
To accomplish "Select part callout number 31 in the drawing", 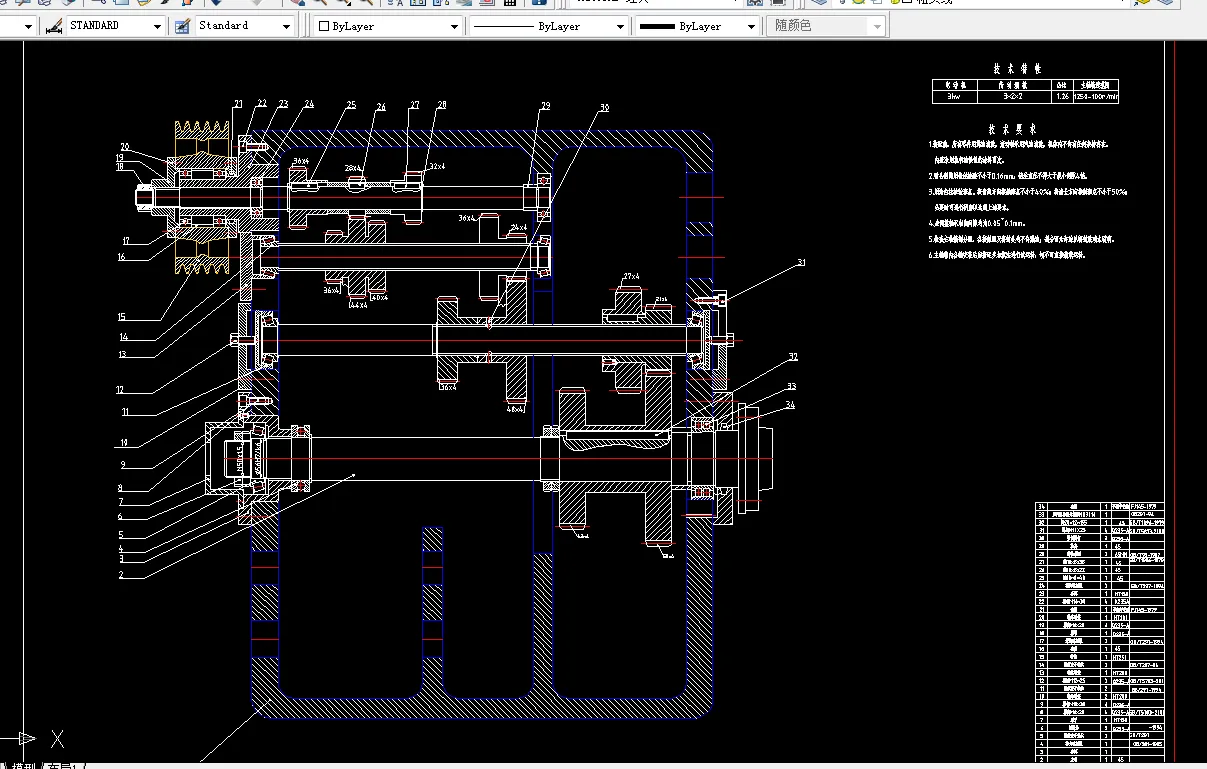I will [x=801, y=264].
